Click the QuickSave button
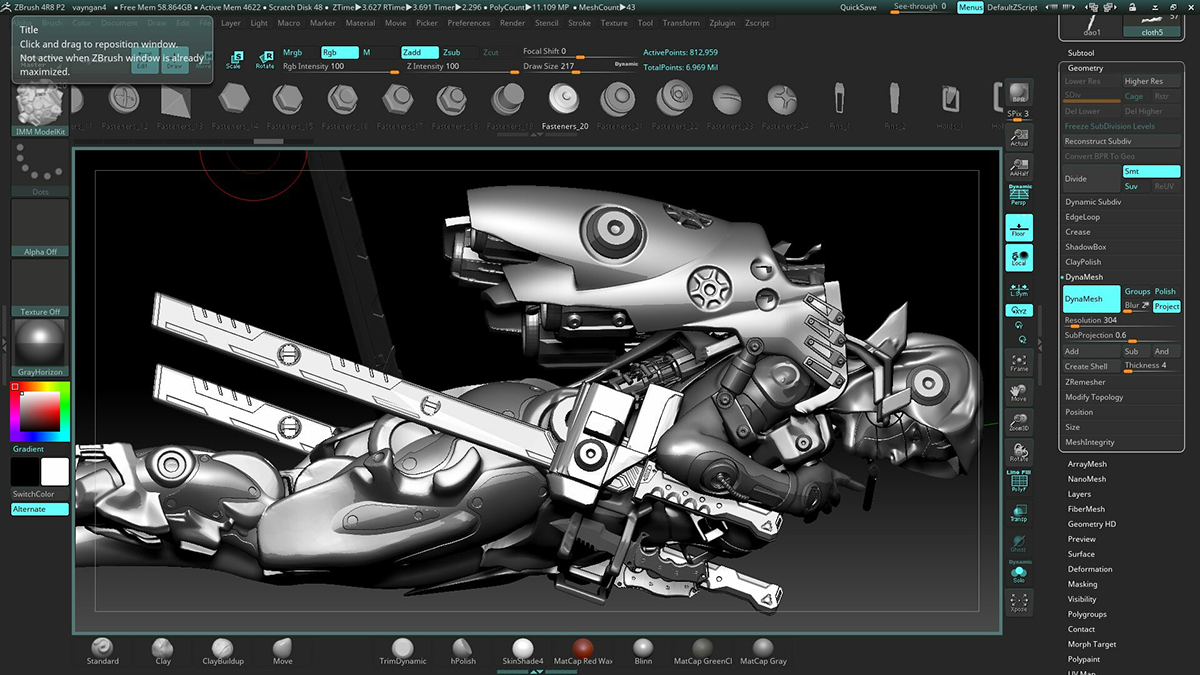This screenshot has width=1200, height=675. pyautogui.click(x=858, y=7)
